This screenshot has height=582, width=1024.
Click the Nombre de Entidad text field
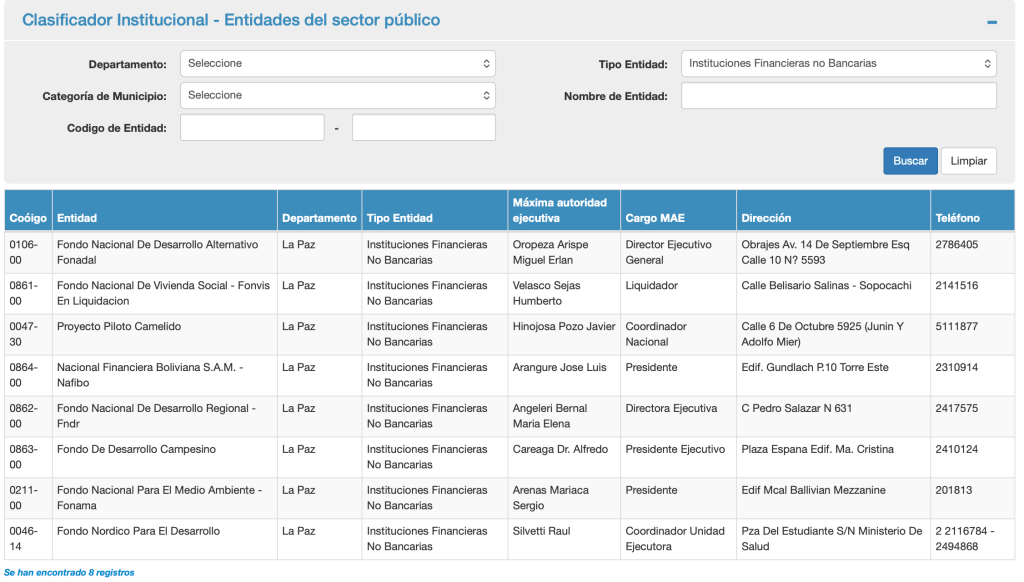[838, 96]
